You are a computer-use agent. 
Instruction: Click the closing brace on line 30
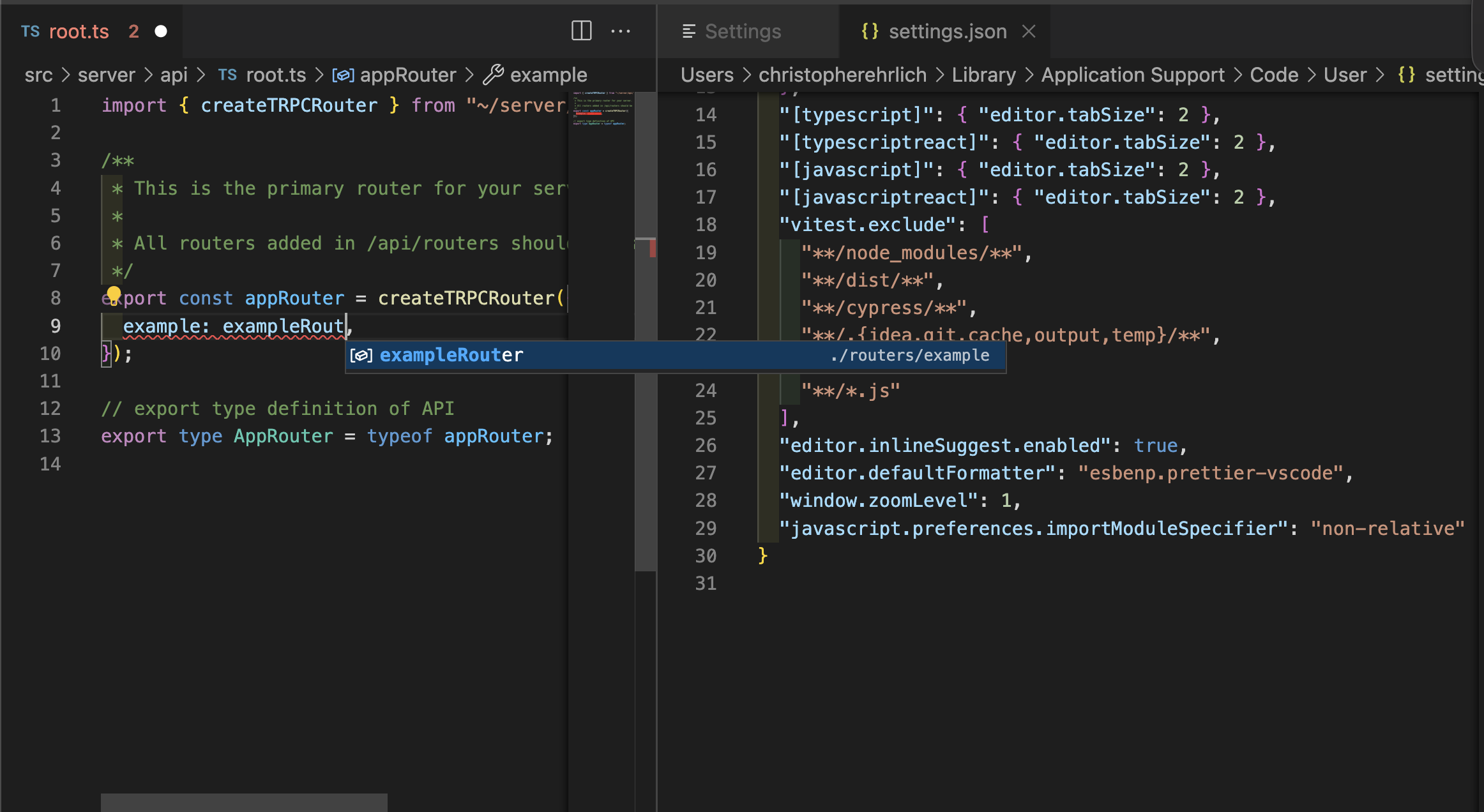click(762, 556)
